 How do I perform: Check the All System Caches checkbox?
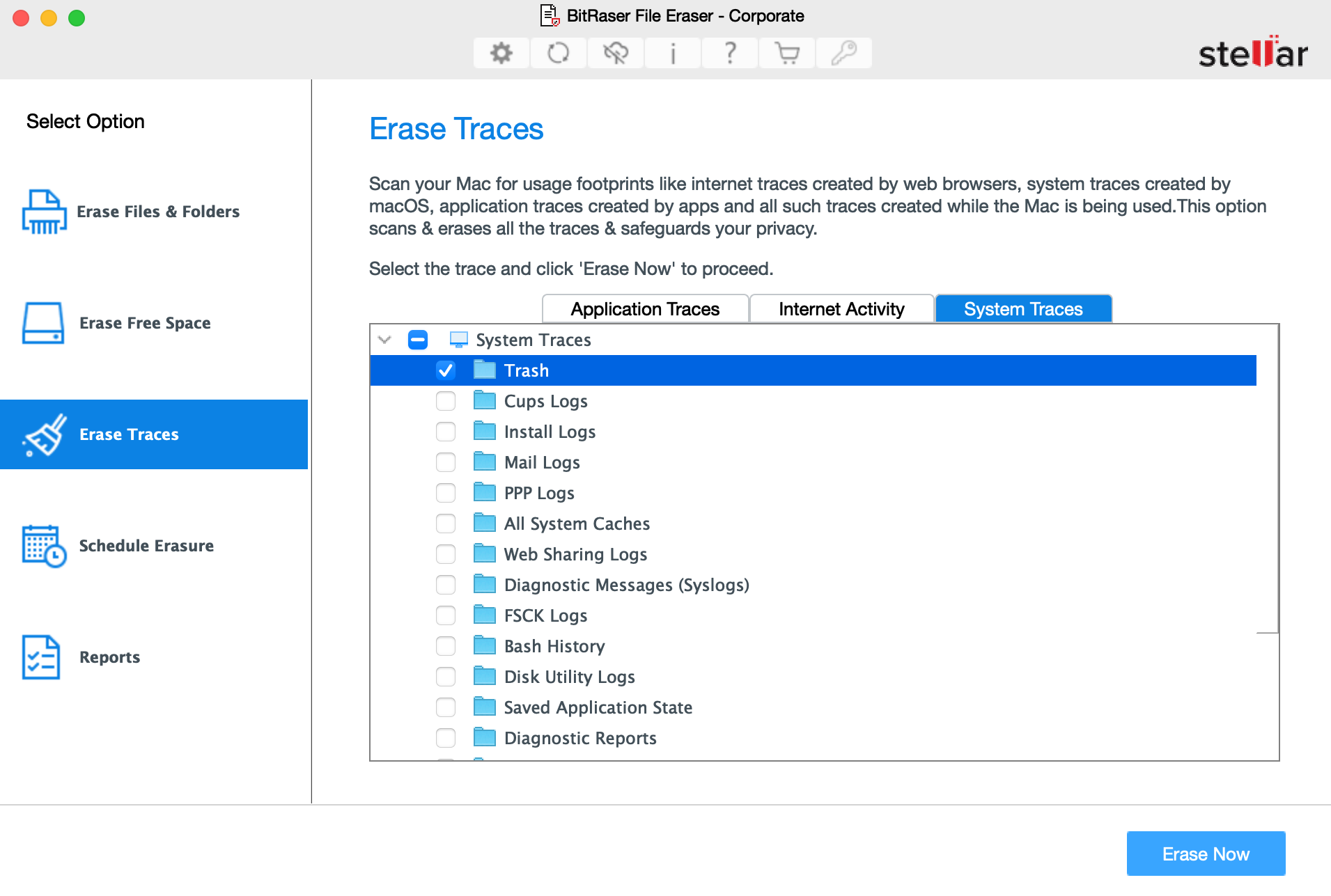tap(446, 524)
